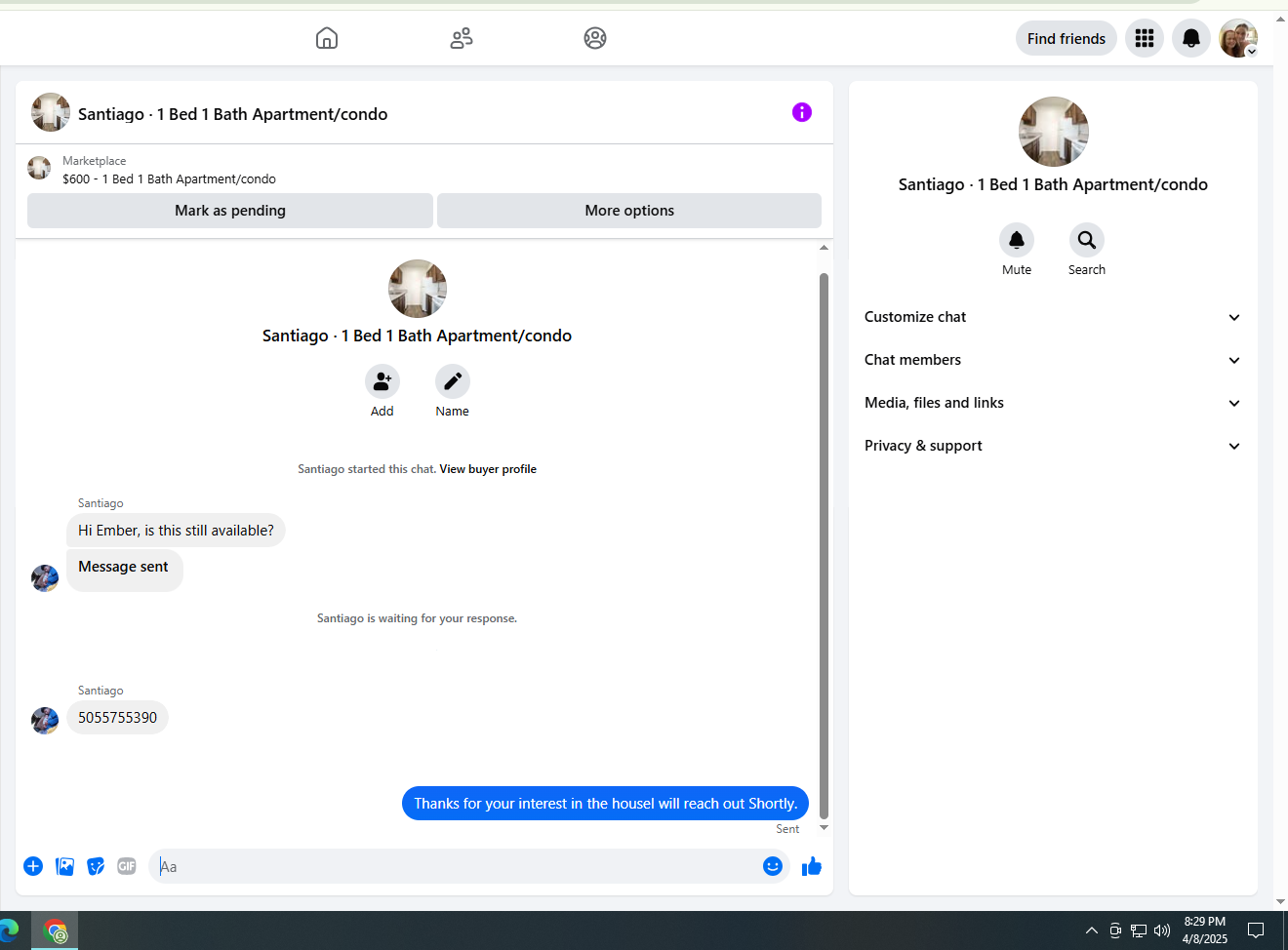
Task: Go to Facebook Home icon
Action: pyautogui.click(x=327, y=38)
